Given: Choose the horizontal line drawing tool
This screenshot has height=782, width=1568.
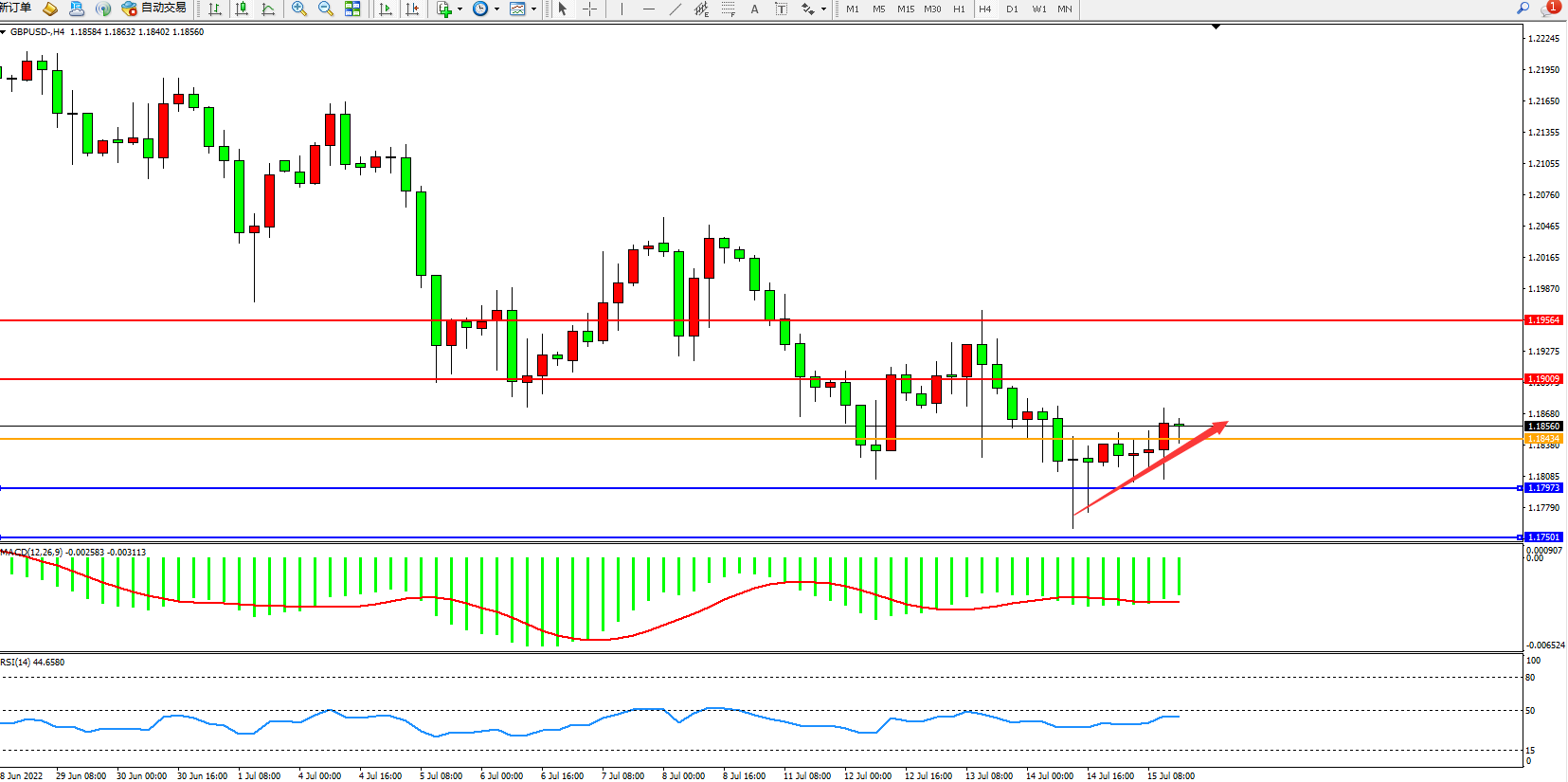Looking at the screenshot, I should (648, 9).
